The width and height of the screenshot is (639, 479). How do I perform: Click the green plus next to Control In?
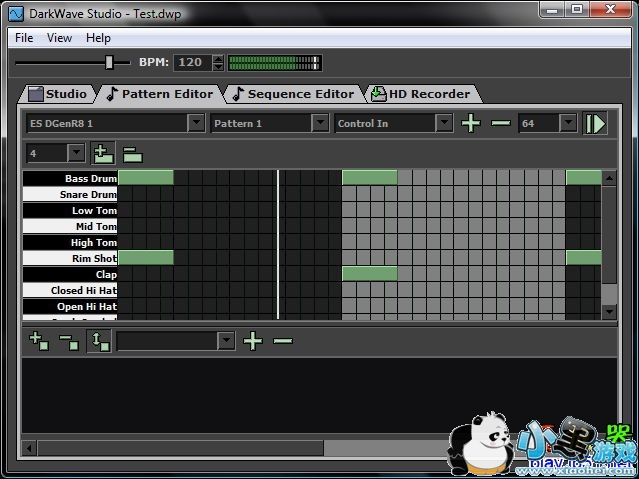pos(471,123)
